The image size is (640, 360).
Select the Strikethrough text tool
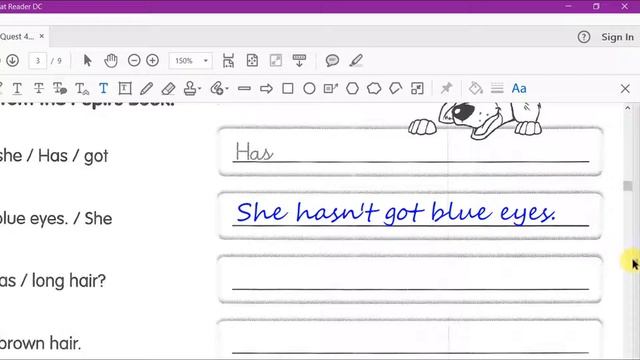tap(38, 89)
